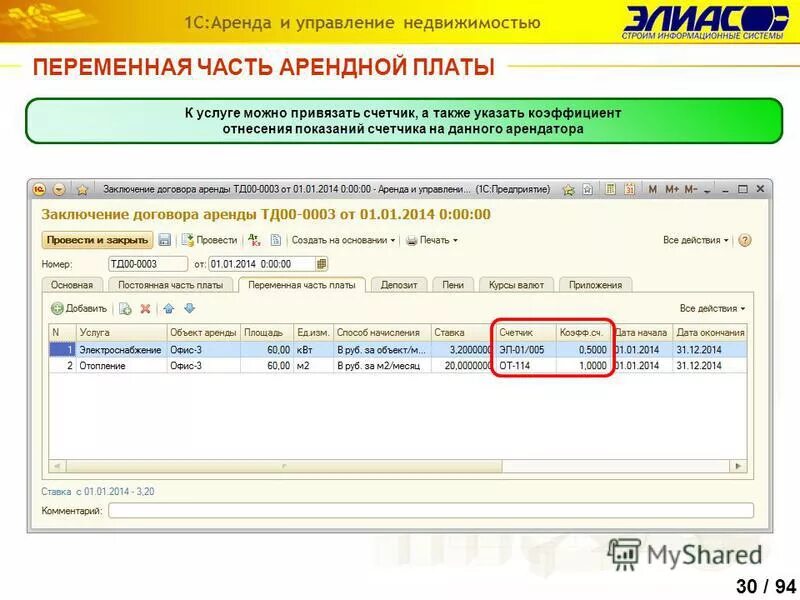This screenshot has width=800, height=600.
Task: Click the horizontal scrollbar thumb
Action: pyautogui.click(x=284, y=466)
